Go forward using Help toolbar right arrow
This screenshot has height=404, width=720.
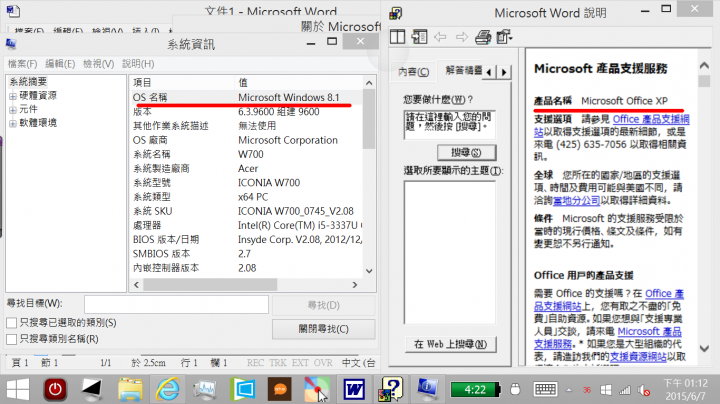461,37
